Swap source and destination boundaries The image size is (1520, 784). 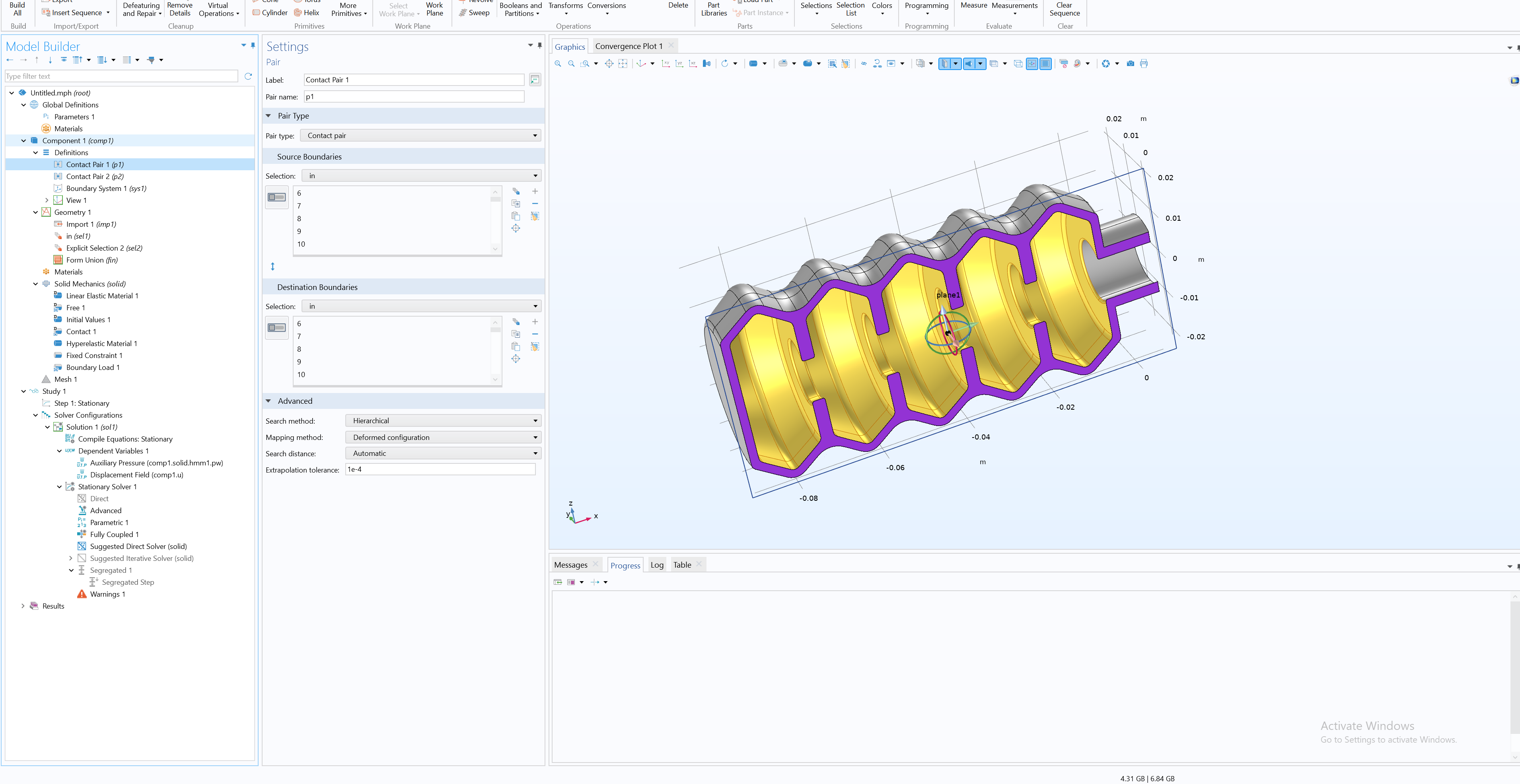[x=272, y=267]
